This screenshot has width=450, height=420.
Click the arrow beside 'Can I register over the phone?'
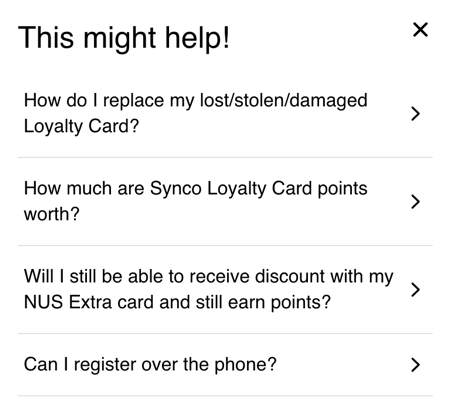(415, 365)
